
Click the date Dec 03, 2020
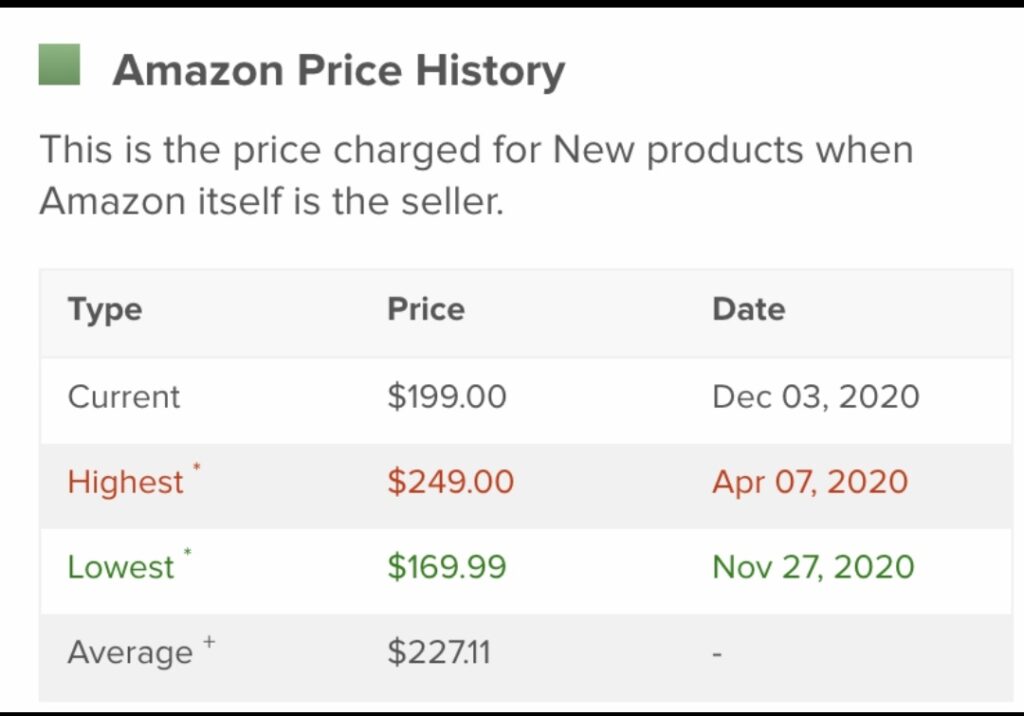click(x=816, y=397)
